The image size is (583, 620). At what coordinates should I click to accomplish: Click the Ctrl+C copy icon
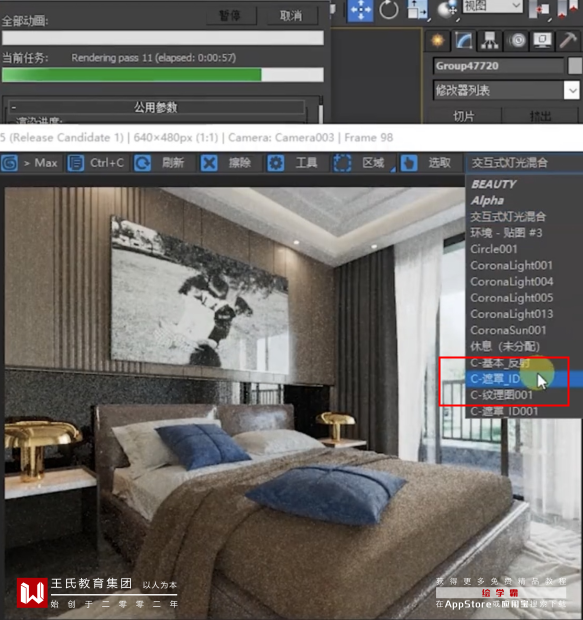[x=76, y=163]
